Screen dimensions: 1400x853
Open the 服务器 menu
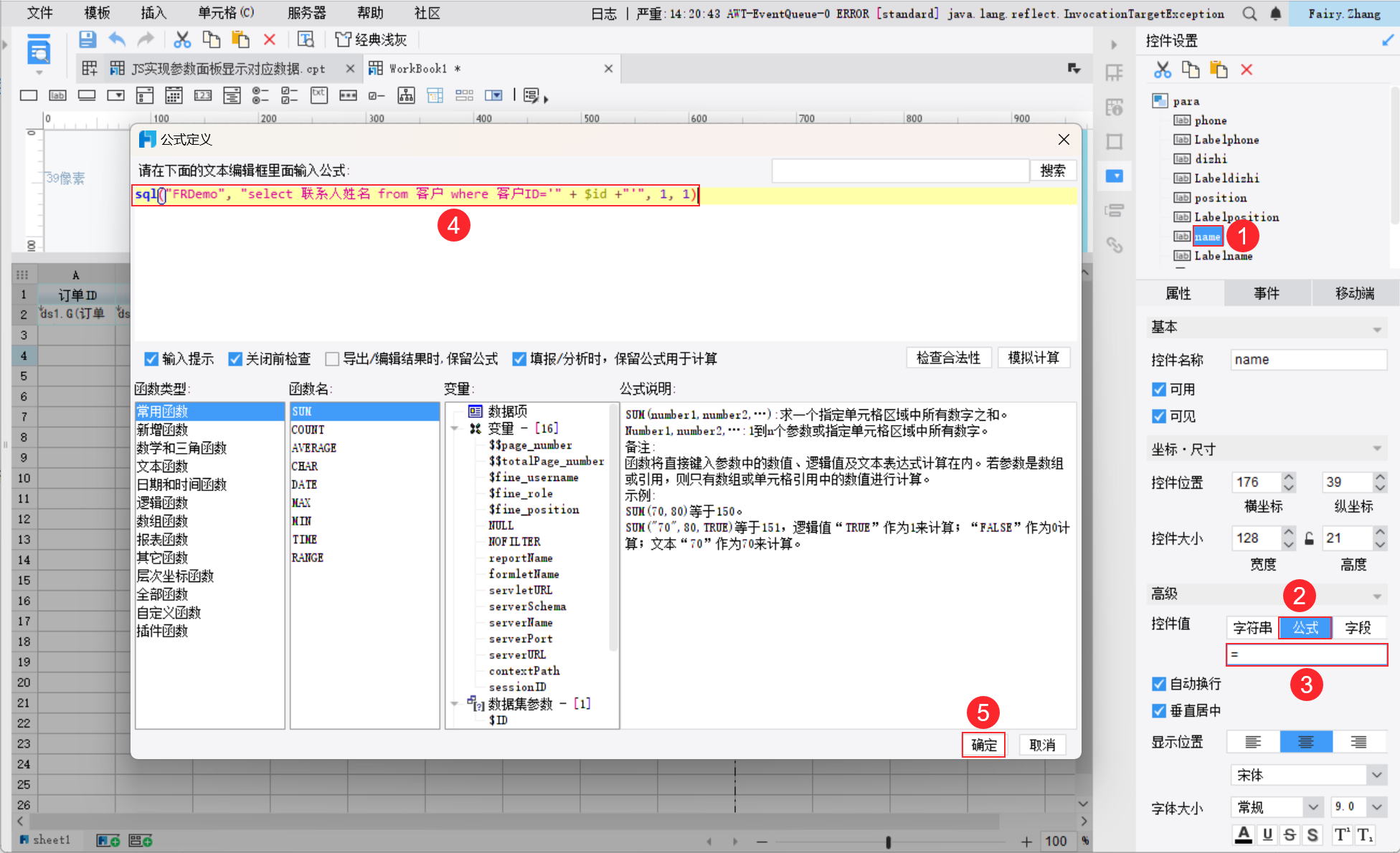click(306, 13)
